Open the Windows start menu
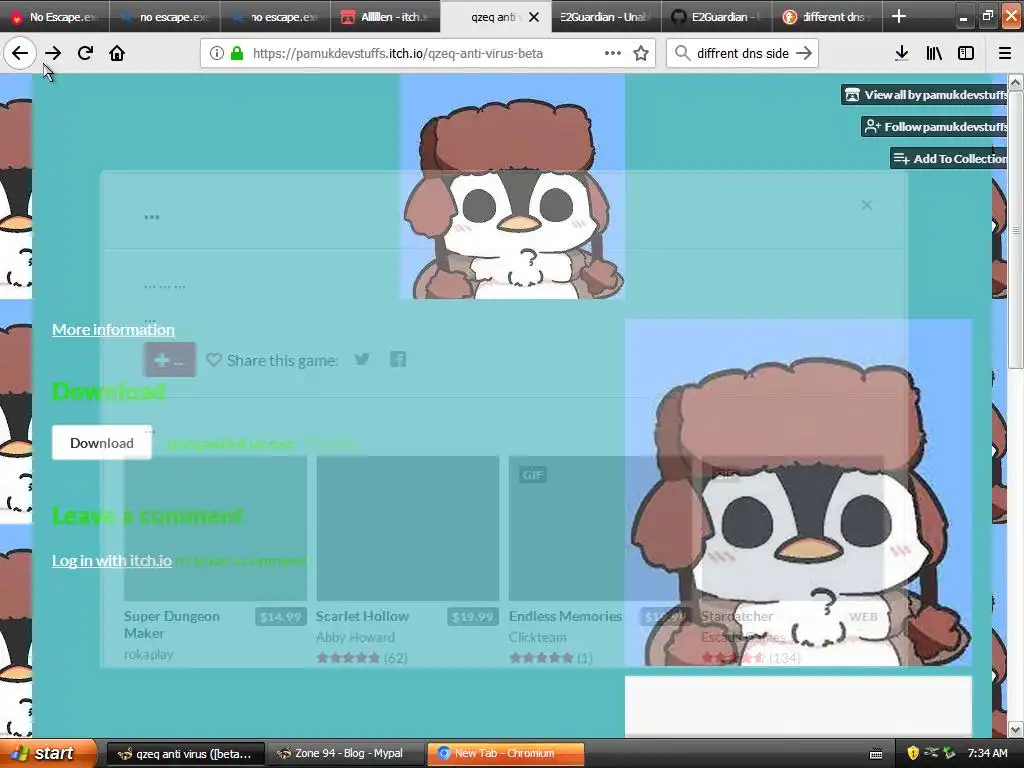 click(x=47, y=753)
